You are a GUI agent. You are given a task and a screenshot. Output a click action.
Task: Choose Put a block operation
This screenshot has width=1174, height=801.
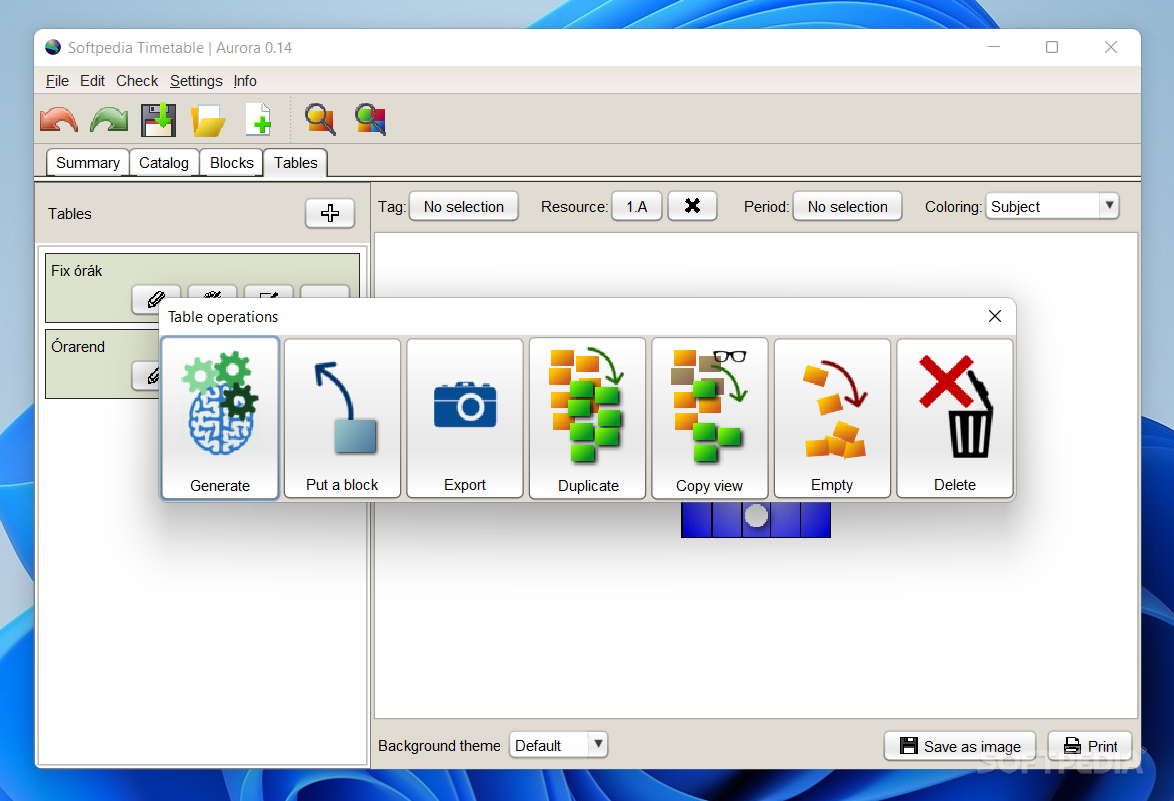pyautogui.click(x=342, y=418)
